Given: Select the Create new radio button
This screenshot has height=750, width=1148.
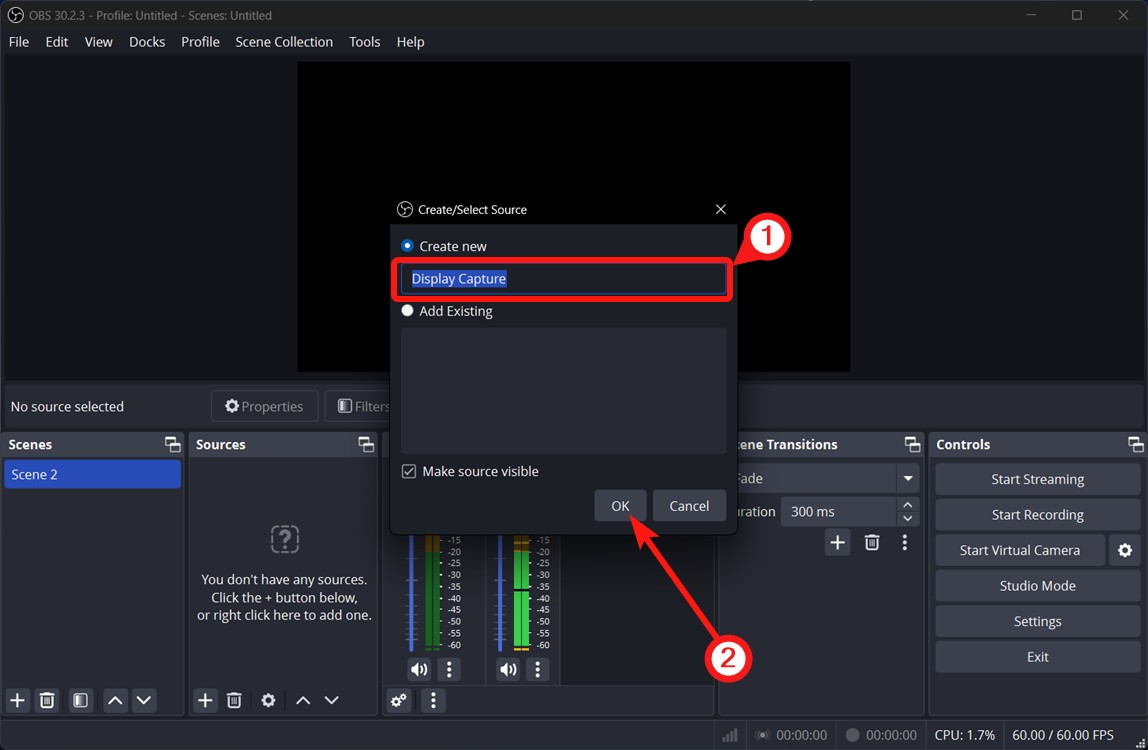Looking at the screenshot, I should tap(407, 245).
